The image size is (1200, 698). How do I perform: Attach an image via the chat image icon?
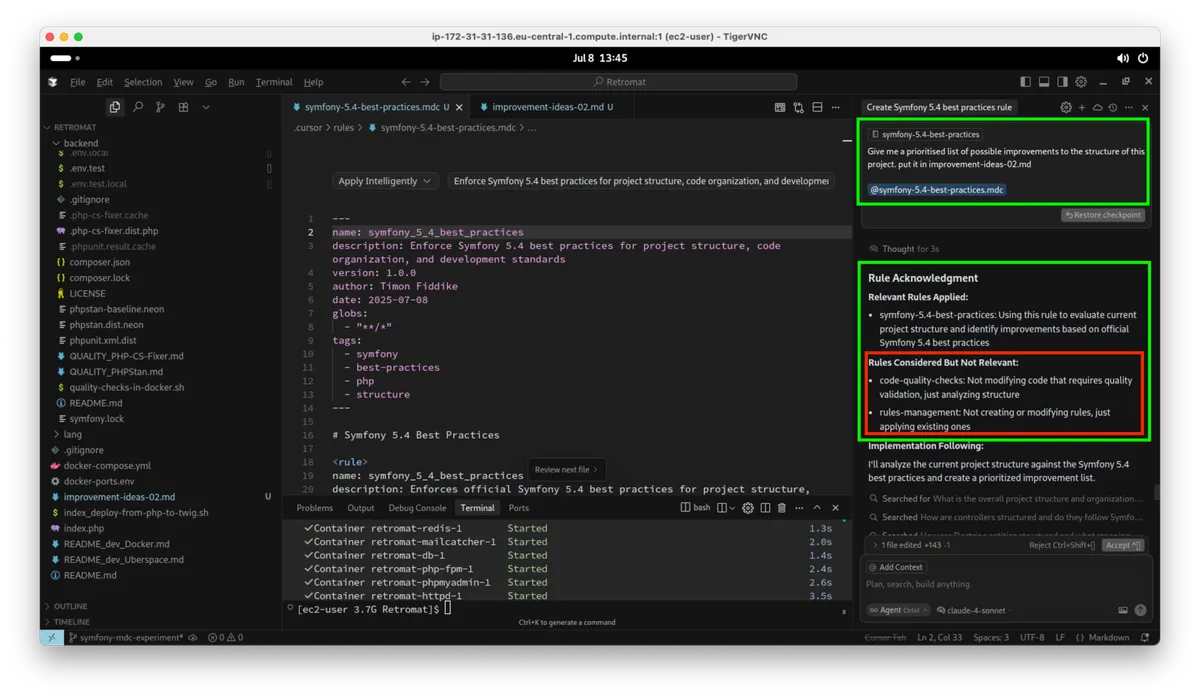tap(1121, 609)
